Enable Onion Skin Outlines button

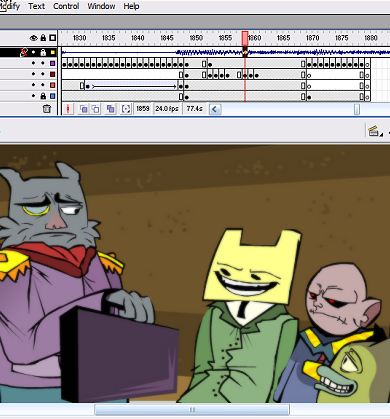(x=96, y=109)
